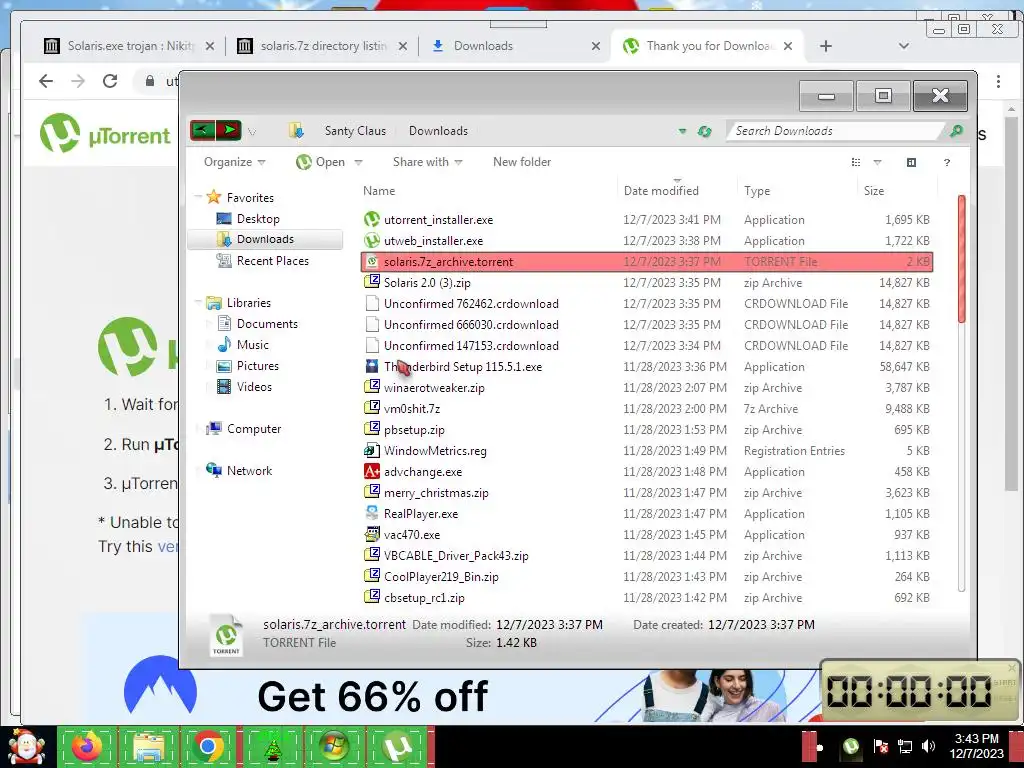Open the Explorer help question mark
This screenshot has height=768, width=1024.
point(946,163)
